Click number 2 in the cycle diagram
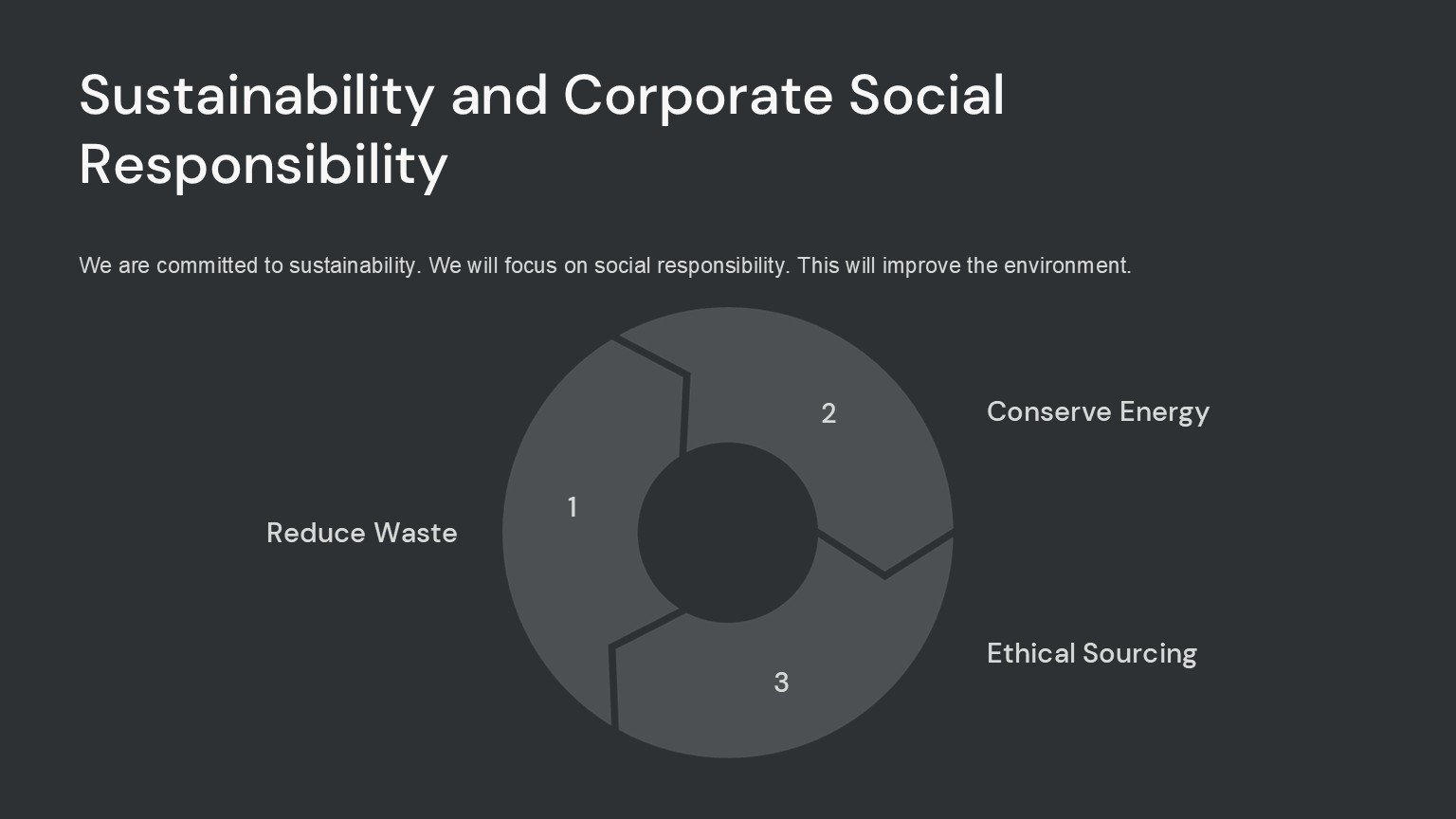This screenshot has width=1456, height=819. 828,413
